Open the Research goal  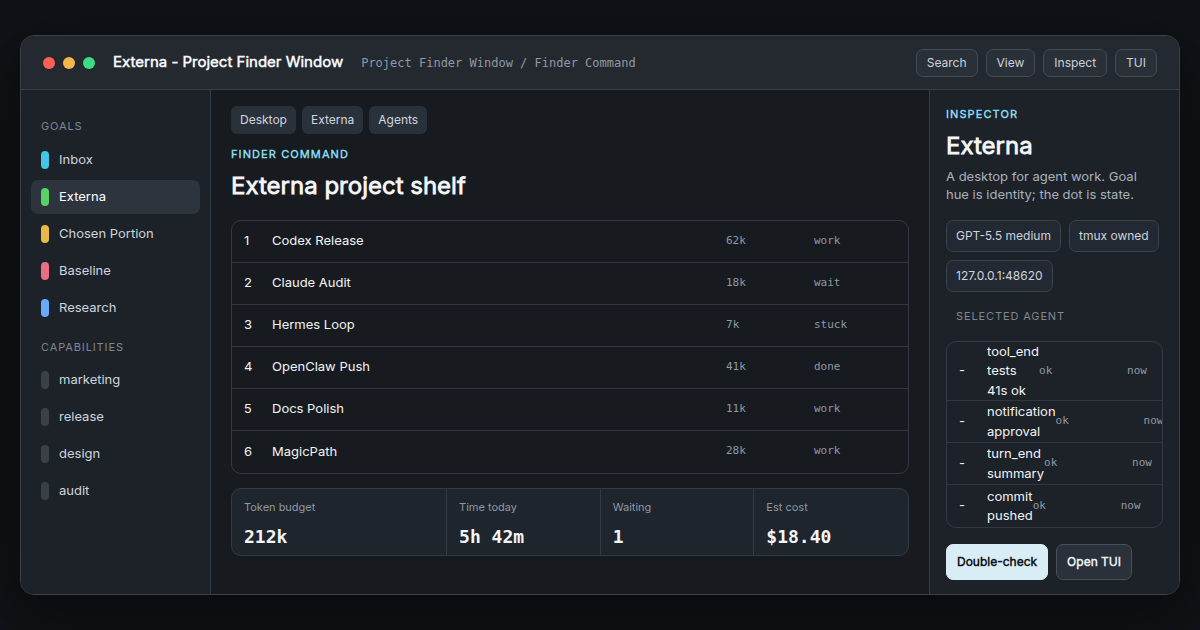pos(115,308)
